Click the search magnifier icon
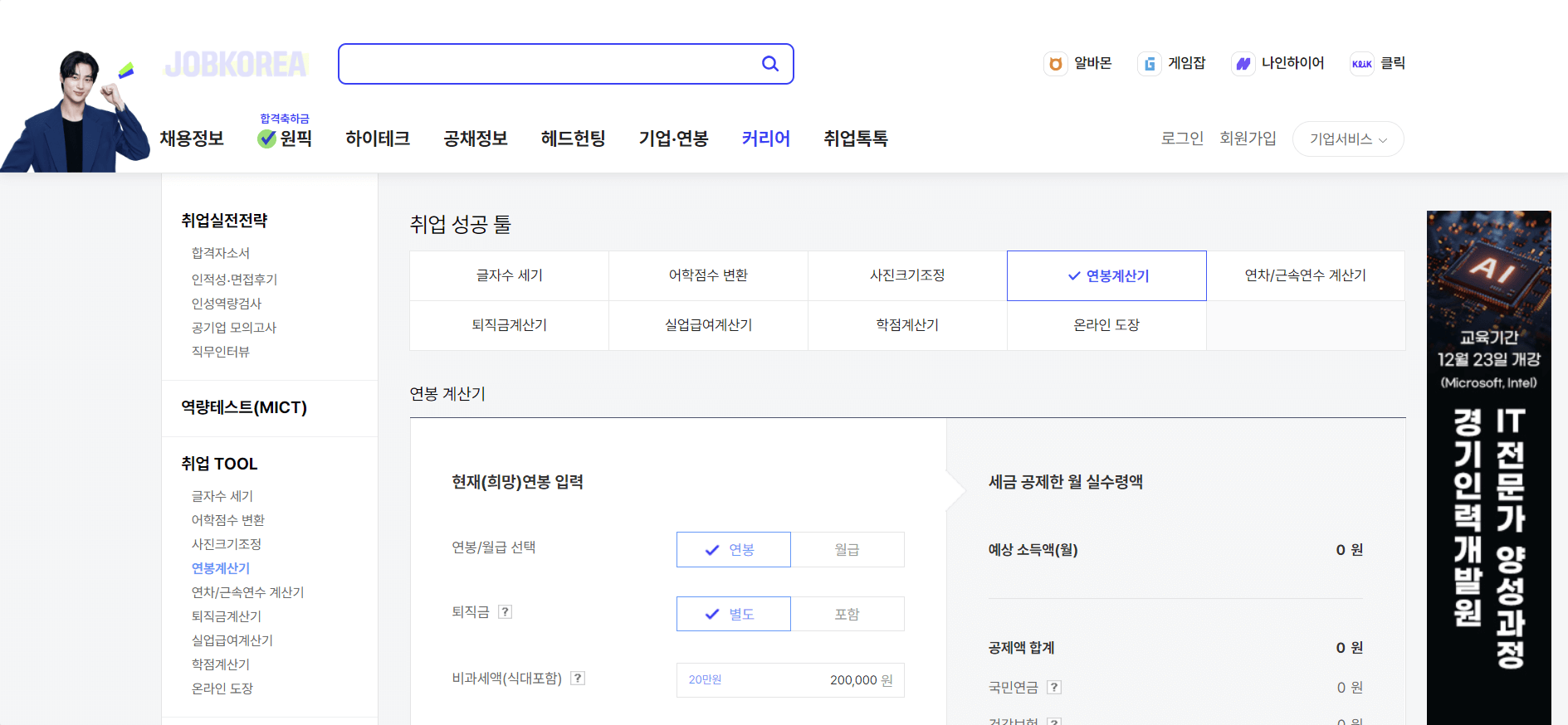The width and height of the screenshot is (1568, 725). 770,64
